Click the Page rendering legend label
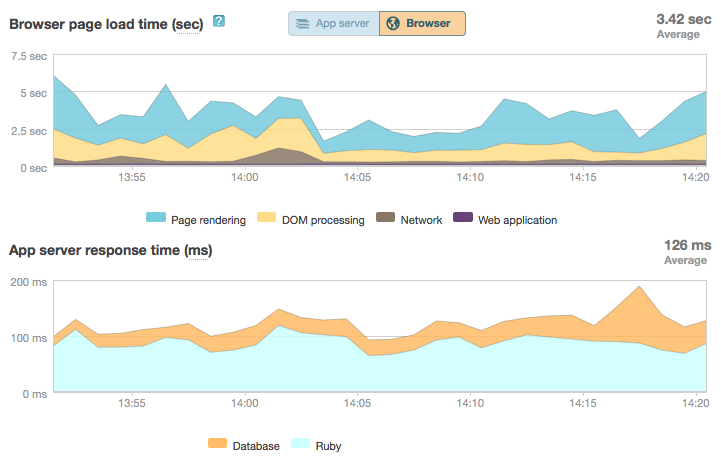This screenshot has width=721, height=459. [x=208, y=220]
